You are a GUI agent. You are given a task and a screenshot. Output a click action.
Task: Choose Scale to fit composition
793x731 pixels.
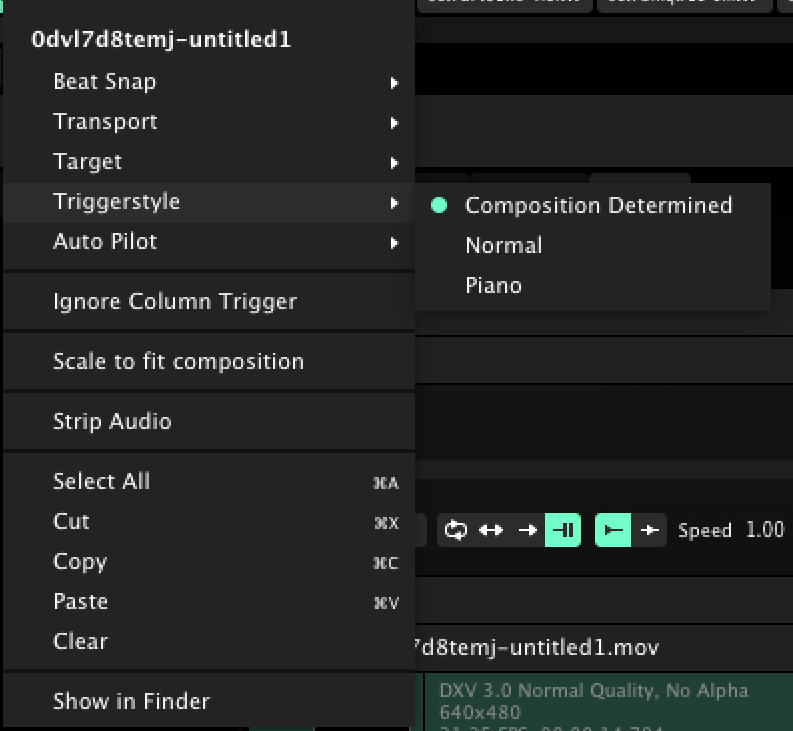(178, 362)
